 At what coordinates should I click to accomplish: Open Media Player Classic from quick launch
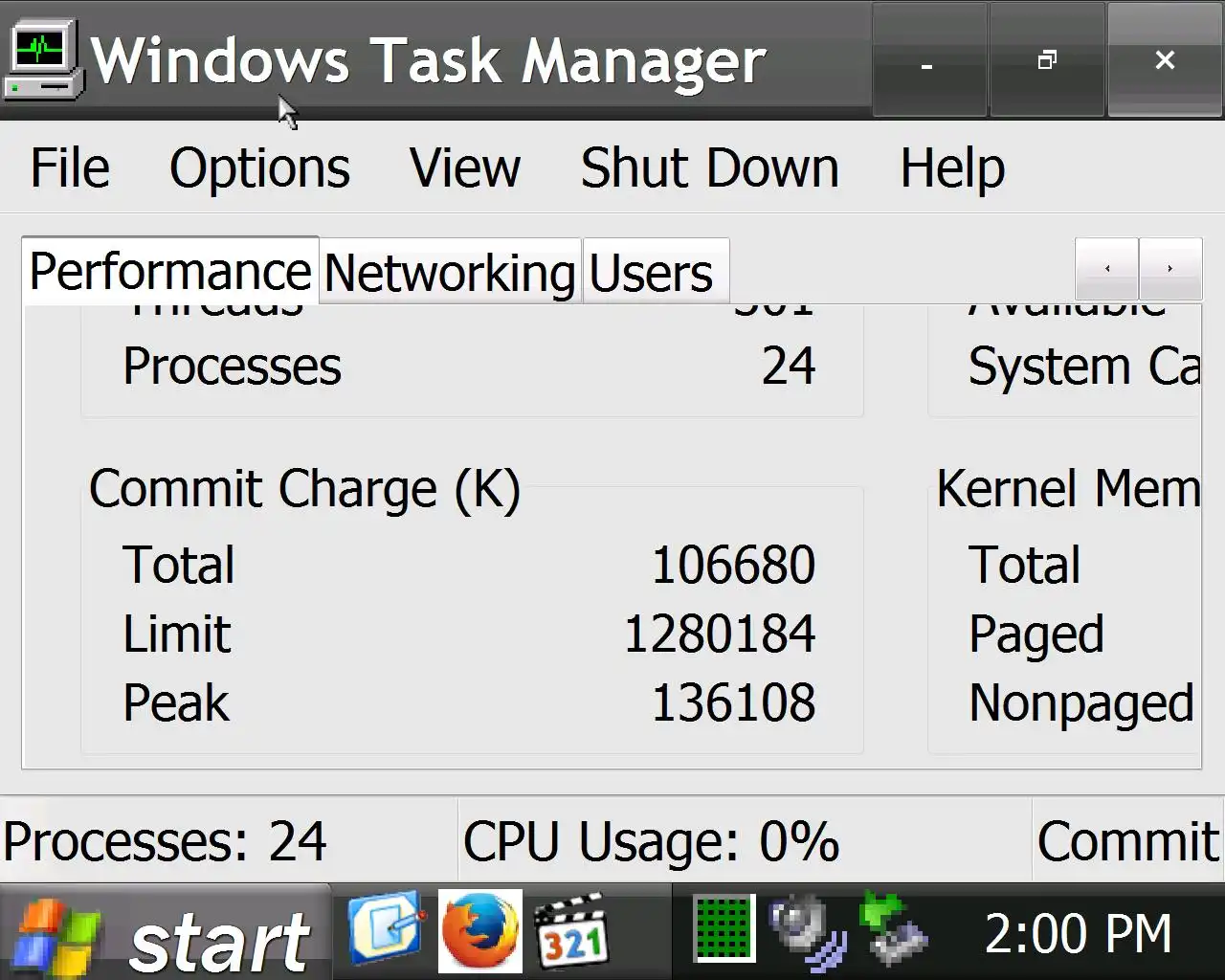click(x=571, y=930)
